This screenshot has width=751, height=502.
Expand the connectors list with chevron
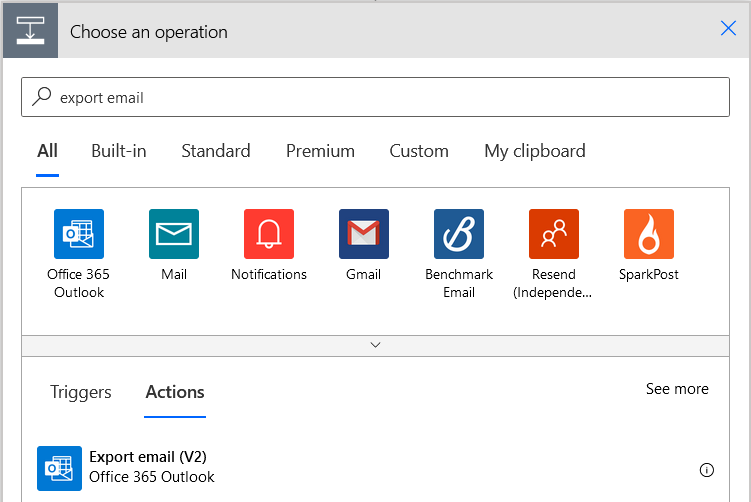coord(376,345)
